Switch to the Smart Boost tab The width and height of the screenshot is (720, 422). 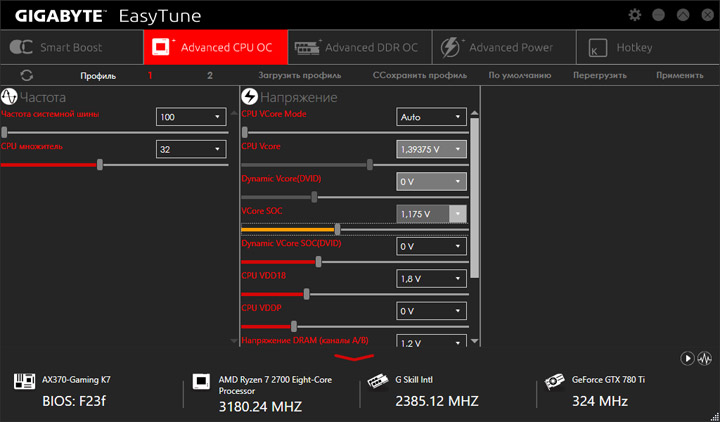point(72,47)
